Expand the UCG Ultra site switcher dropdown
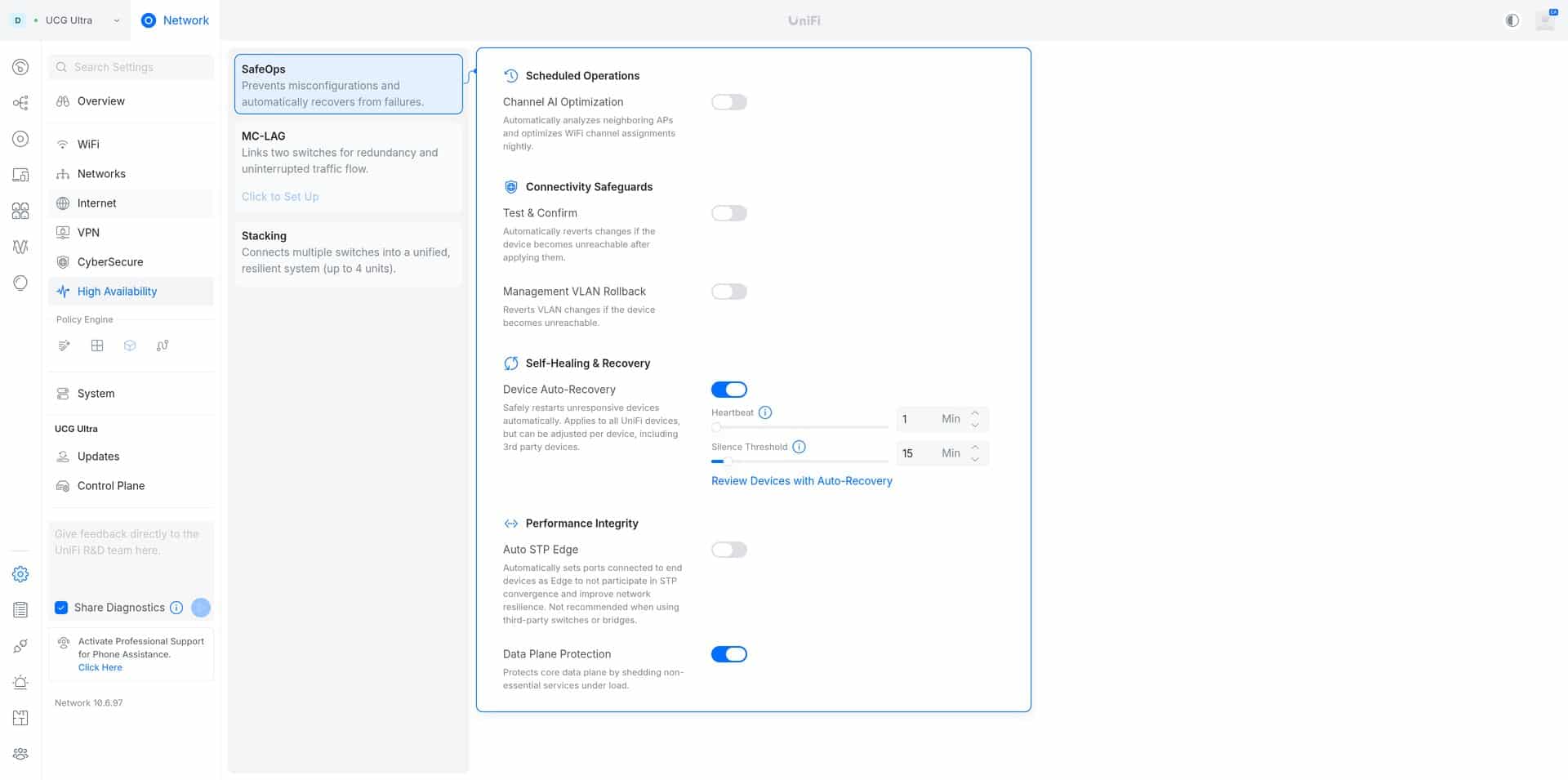 point(67,20)
